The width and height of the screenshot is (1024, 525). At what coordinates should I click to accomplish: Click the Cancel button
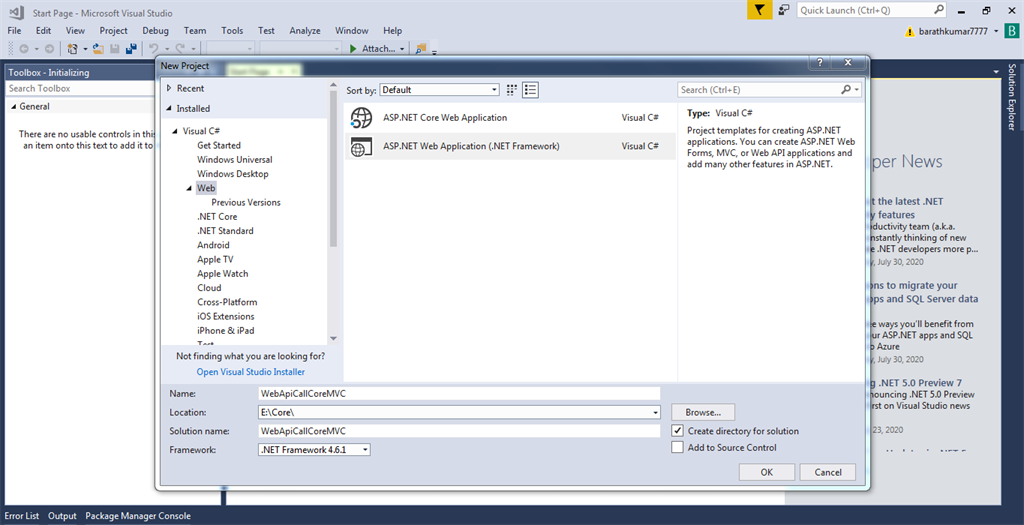click(x=828, y=472)
